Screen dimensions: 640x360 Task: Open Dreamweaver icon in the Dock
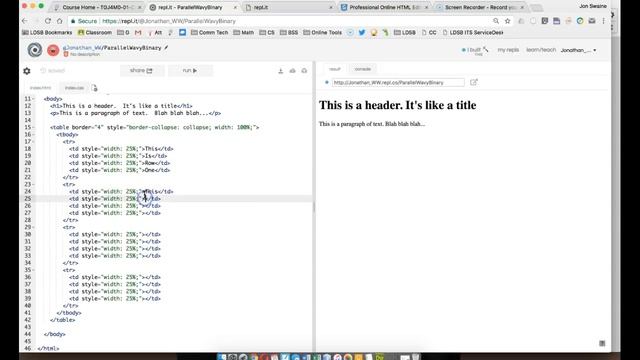pyautogui.click(x=380, y=357)
